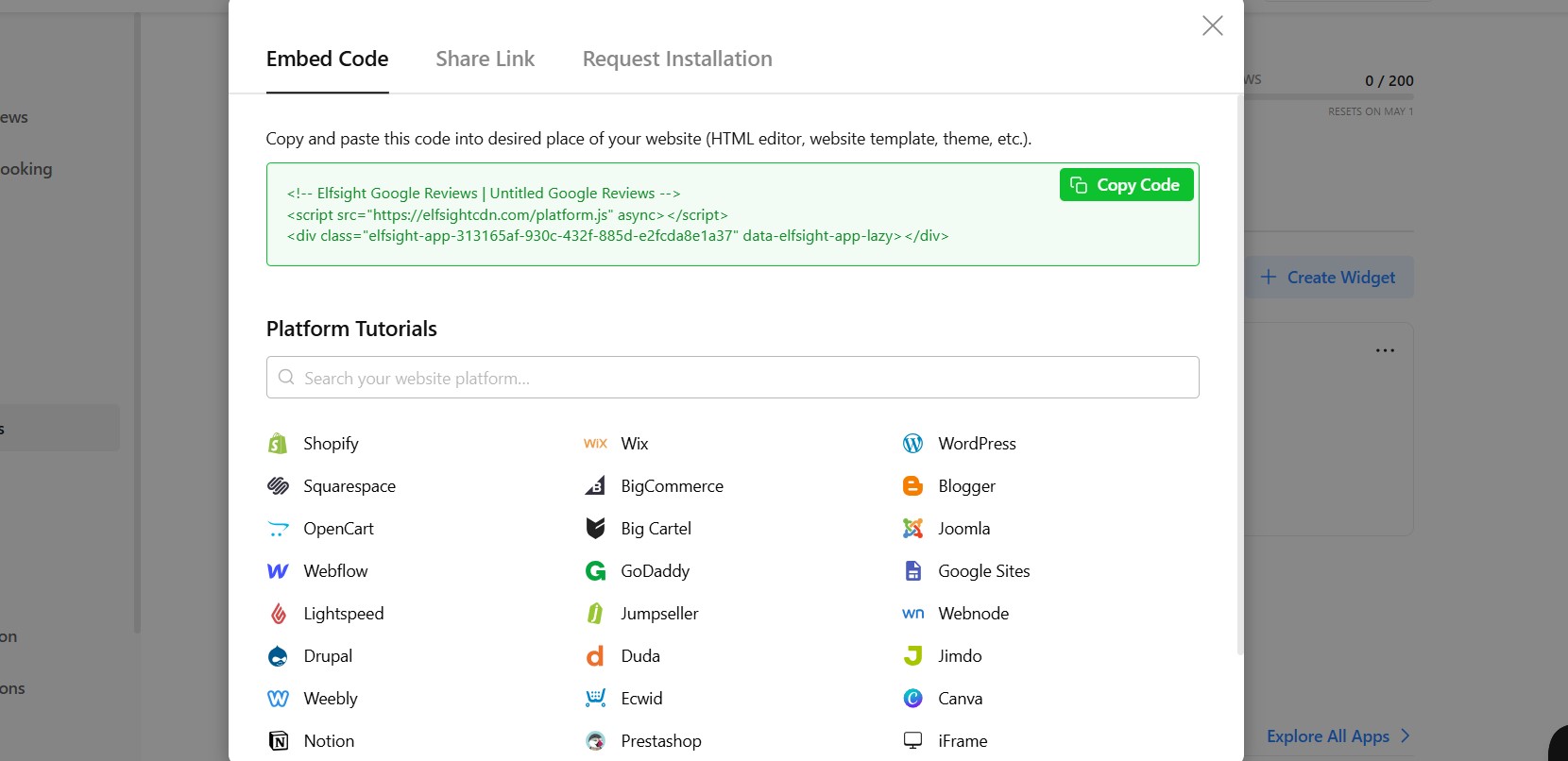Screen dimensions: 1568x761
Task: Click the embed code snippet box
Action: click(x=732, y=214)
